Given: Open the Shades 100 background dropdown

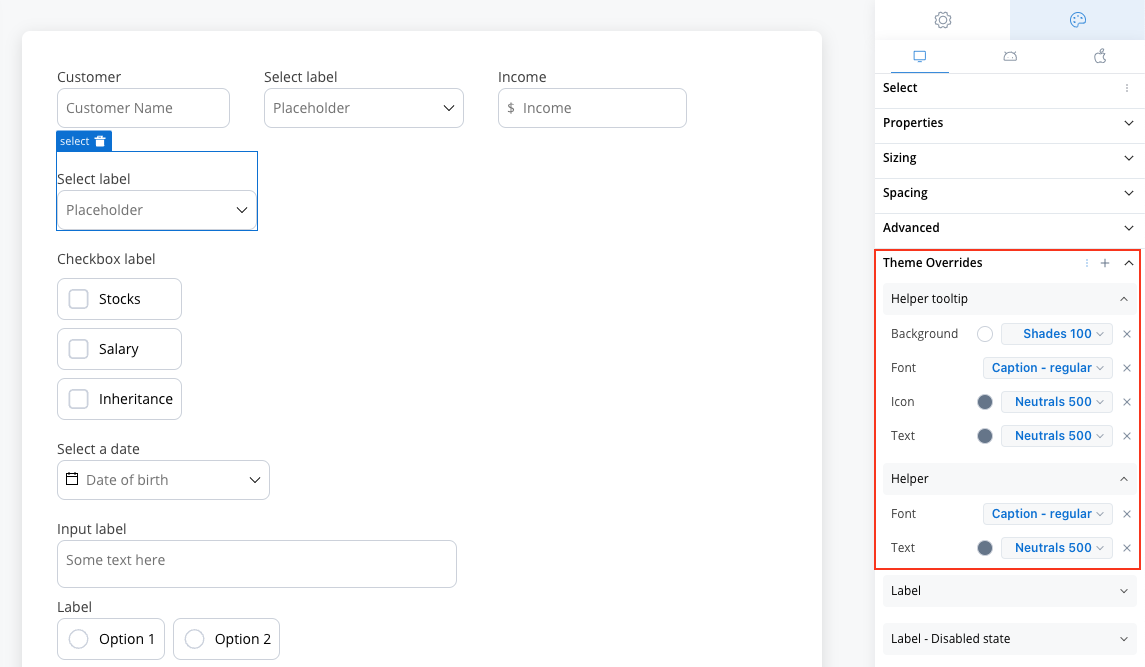Looking at the screenshot, I should point(1057,334).
